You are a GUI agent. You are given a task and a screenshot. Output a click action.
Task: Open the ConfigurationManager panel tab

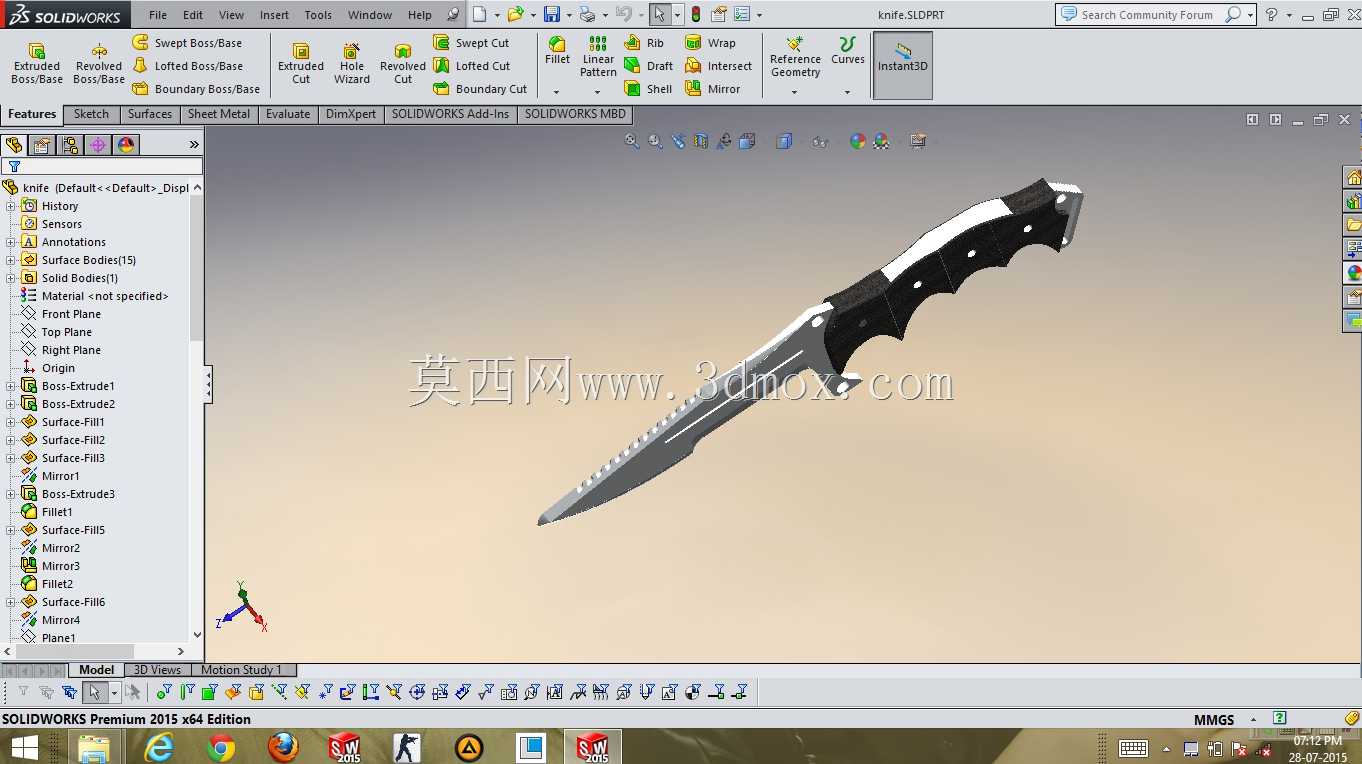coord(70,145)
